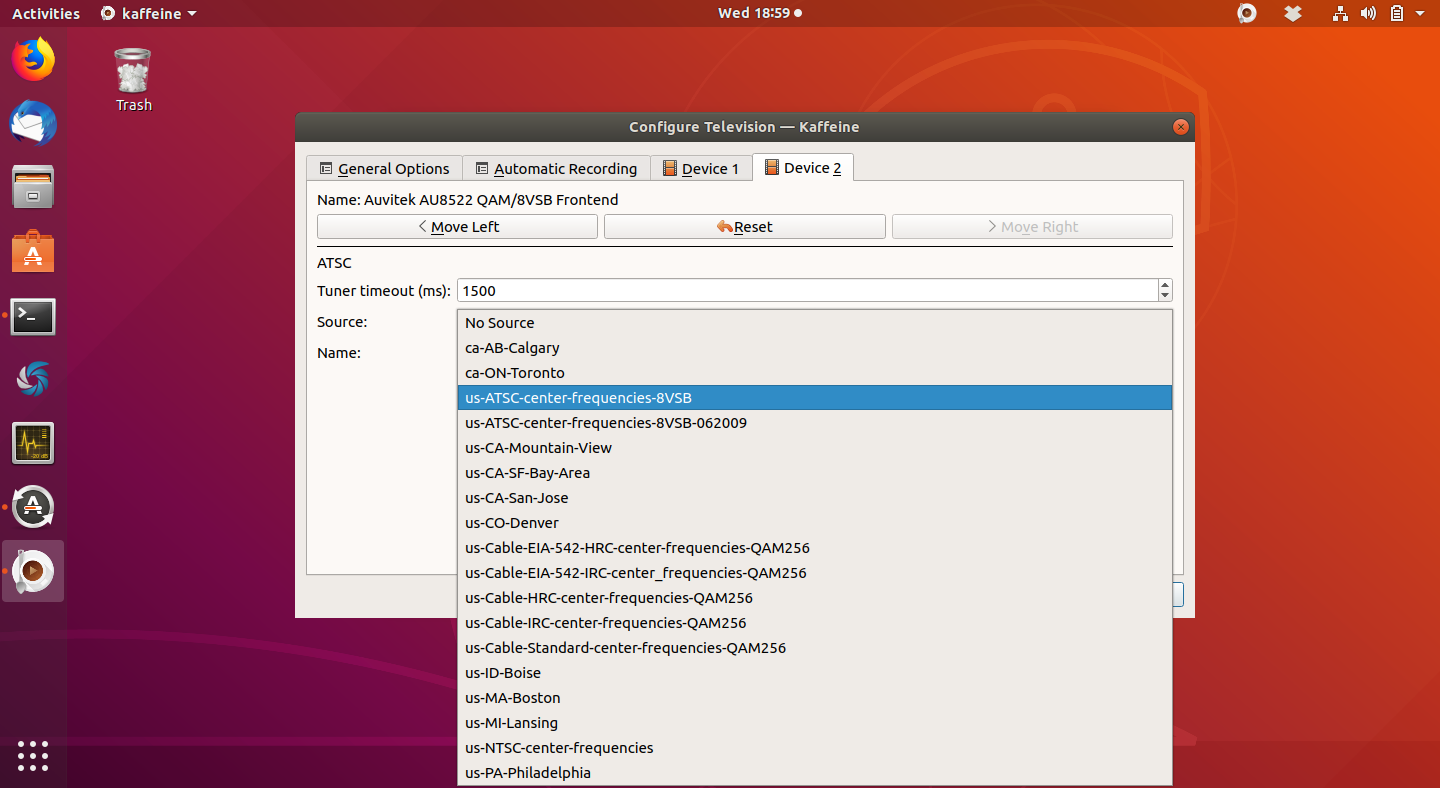Select us-Cable-Standard-center-frequencies-QAM256
The width and height of the screenshot is (1440, 788).
tap(814, 648)
